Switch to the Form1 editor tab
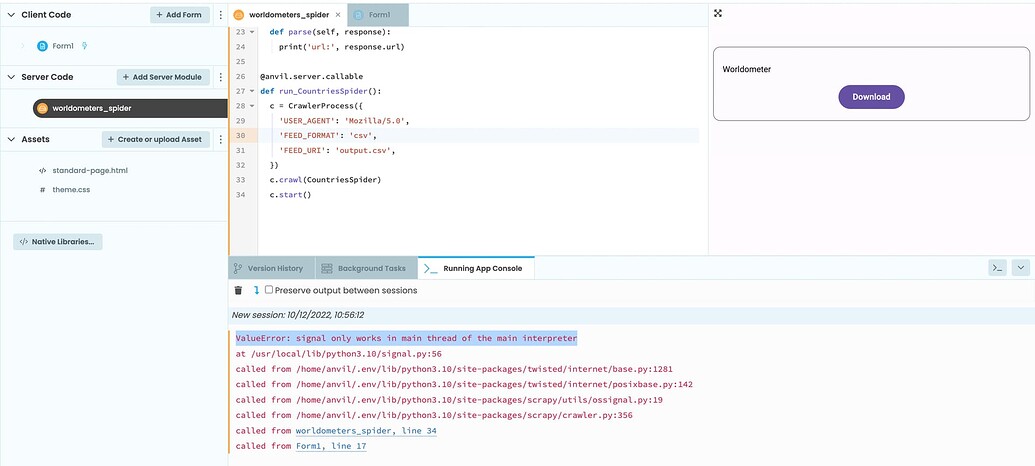This screenshot has height=466, width=1035. [x=378, y=15]
